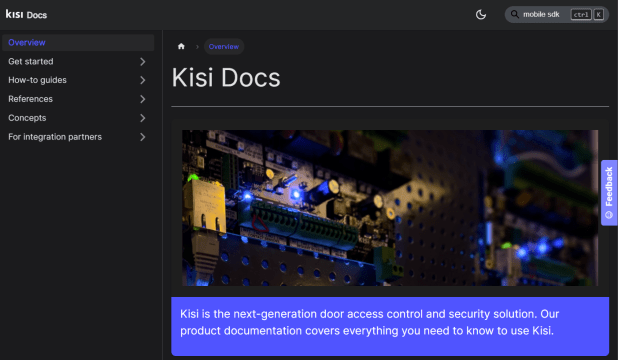Expand the For integration partners chevron
This screenshot has height=360, width=640.
tap(142, 137)
